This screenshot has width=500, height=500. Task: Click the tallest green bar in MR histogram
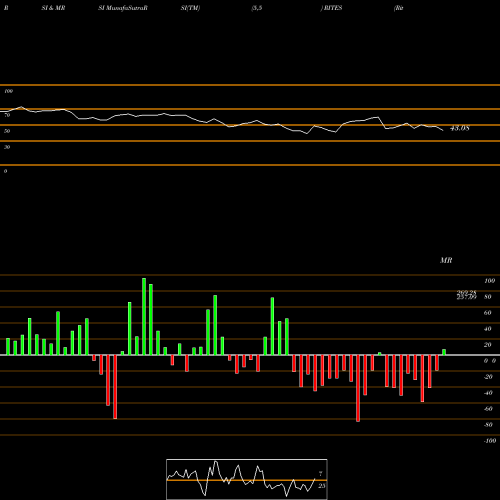tap(144, 317)
